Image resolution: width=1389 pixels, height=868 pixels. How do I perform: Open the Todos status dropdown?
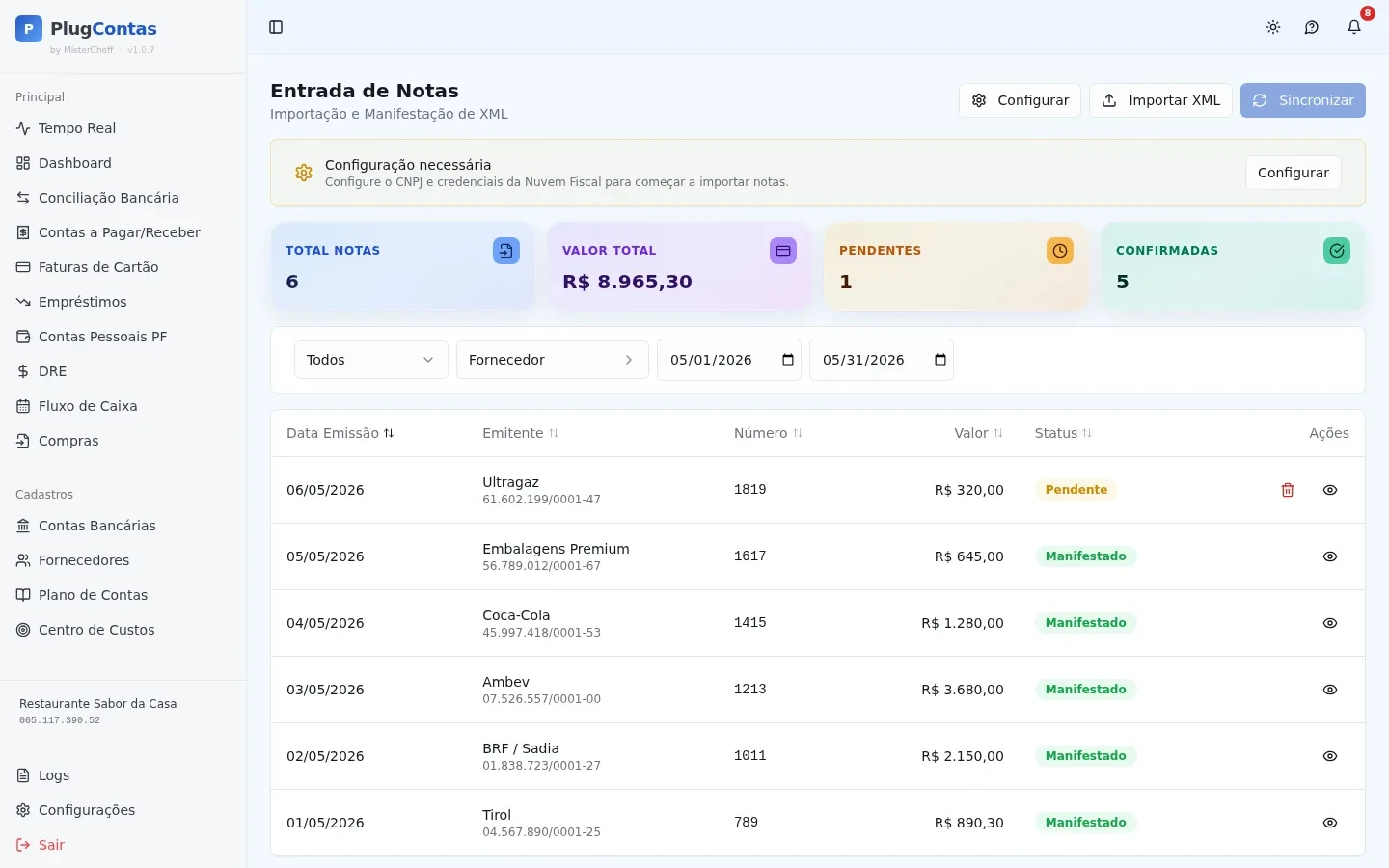[371, 360]
